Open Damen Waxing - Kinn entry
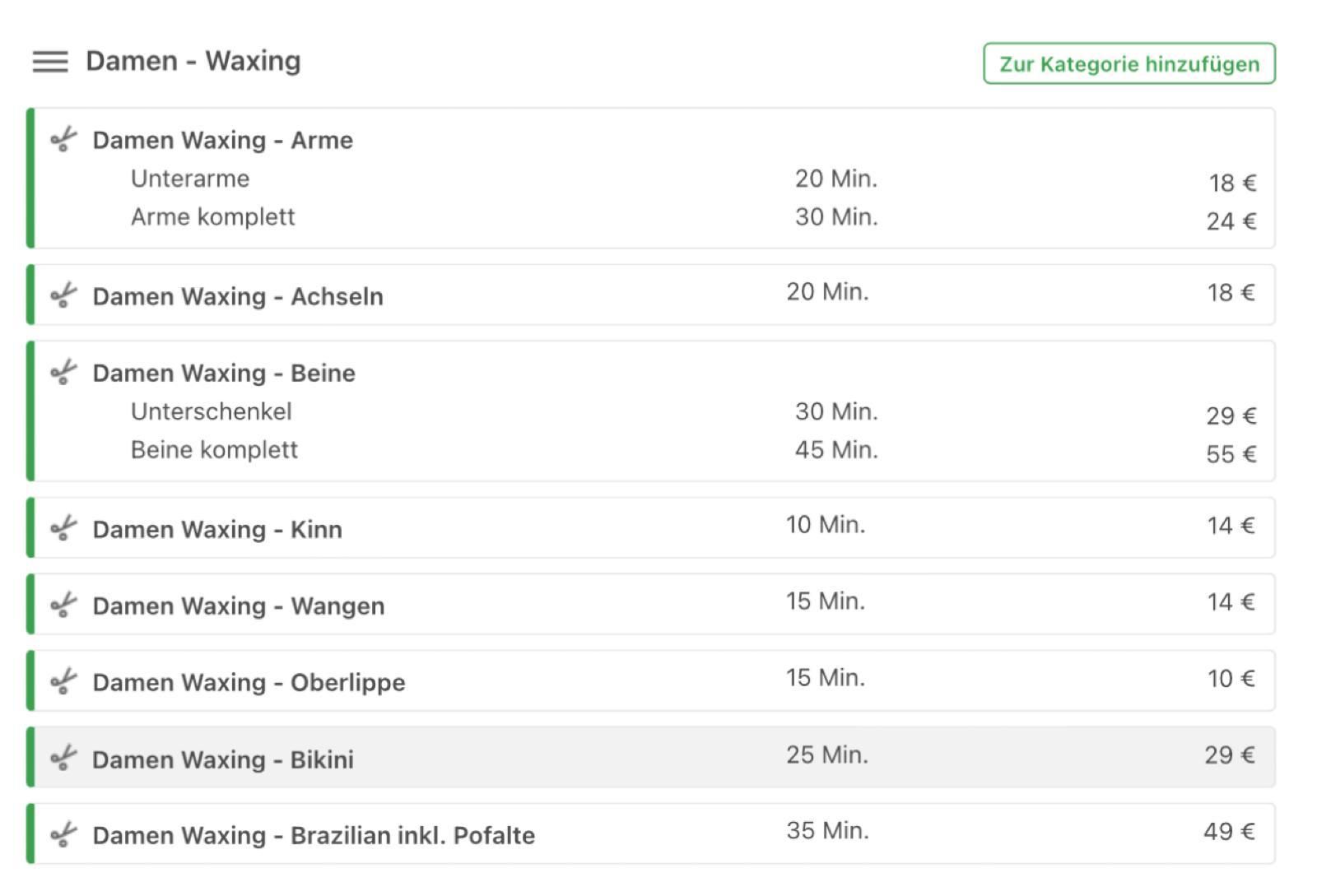 (x=651, y=527)
